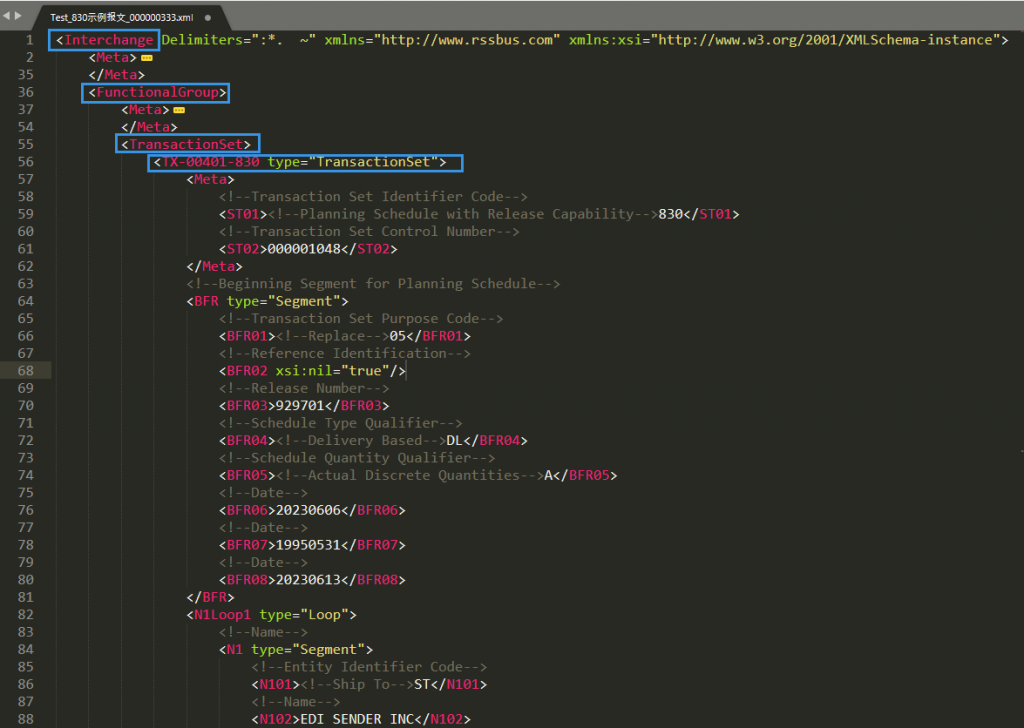
Task: Click the left tab-scroll arrow
Action: [7, 16]
